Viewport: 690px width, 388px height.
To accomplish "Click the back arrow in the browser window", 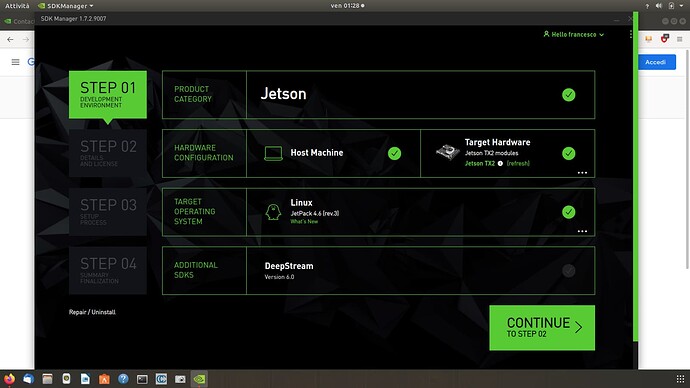I will coord(10,40).
